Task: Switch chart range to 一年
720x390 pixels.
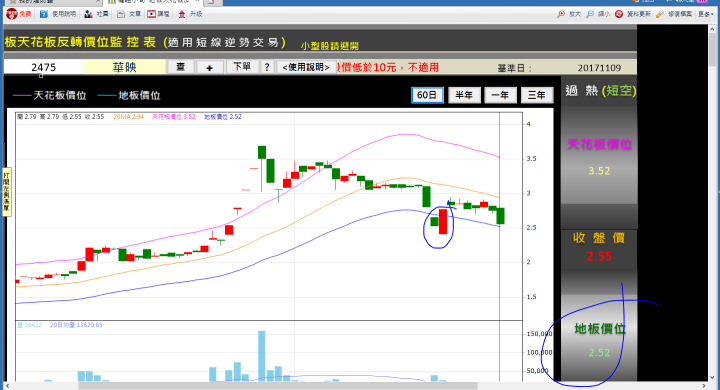Action: click(x=500, y=95)
